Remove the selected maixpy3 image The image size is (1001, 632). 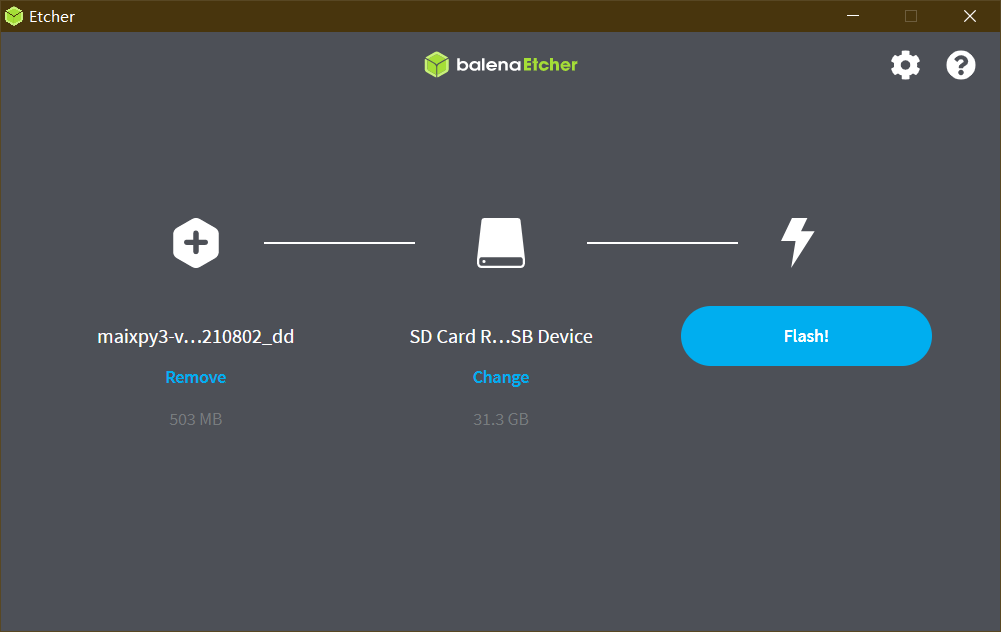pyautogui.click(x=196, y=377)
